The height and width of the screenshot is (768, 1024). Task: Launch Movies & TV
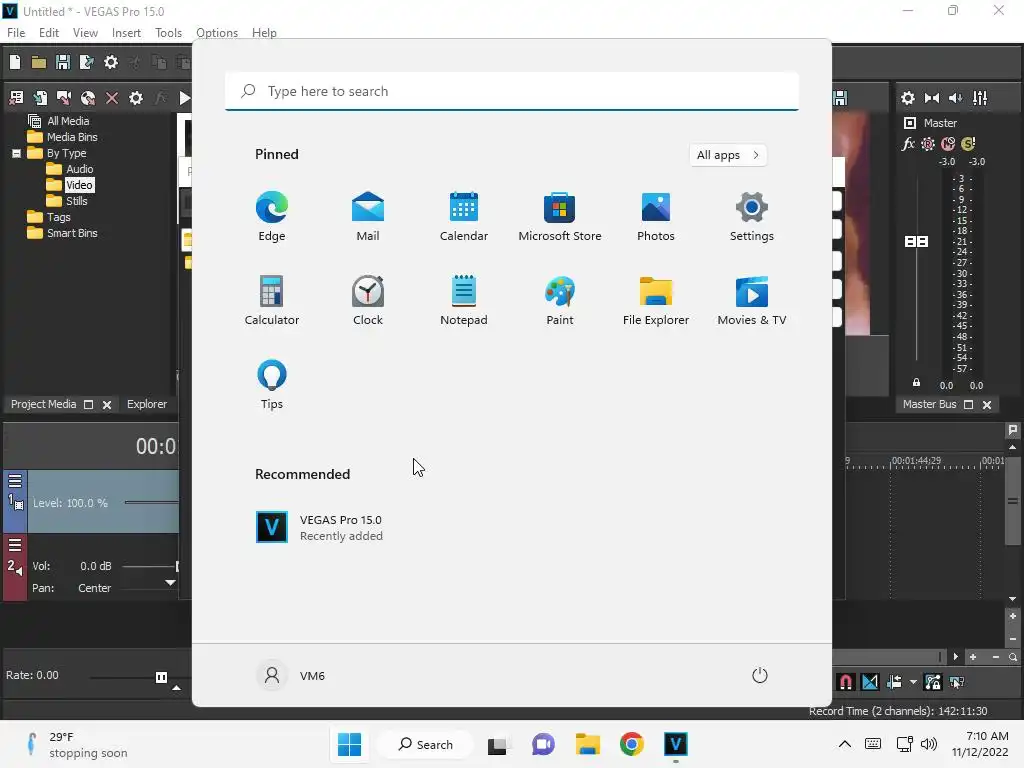[752, 300]
